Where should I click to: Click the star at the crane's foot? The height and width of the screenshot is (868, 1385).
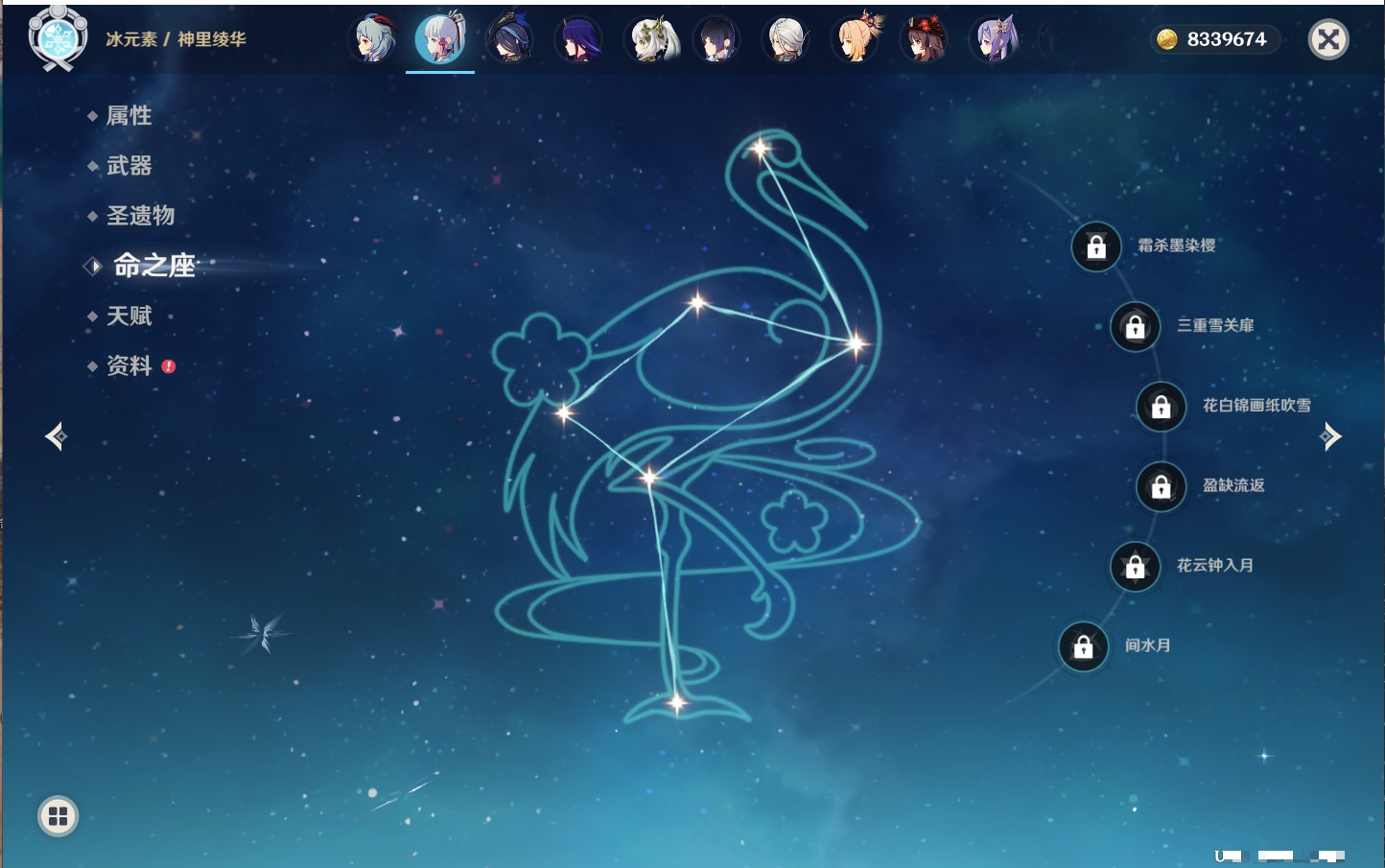click(676, 703)
